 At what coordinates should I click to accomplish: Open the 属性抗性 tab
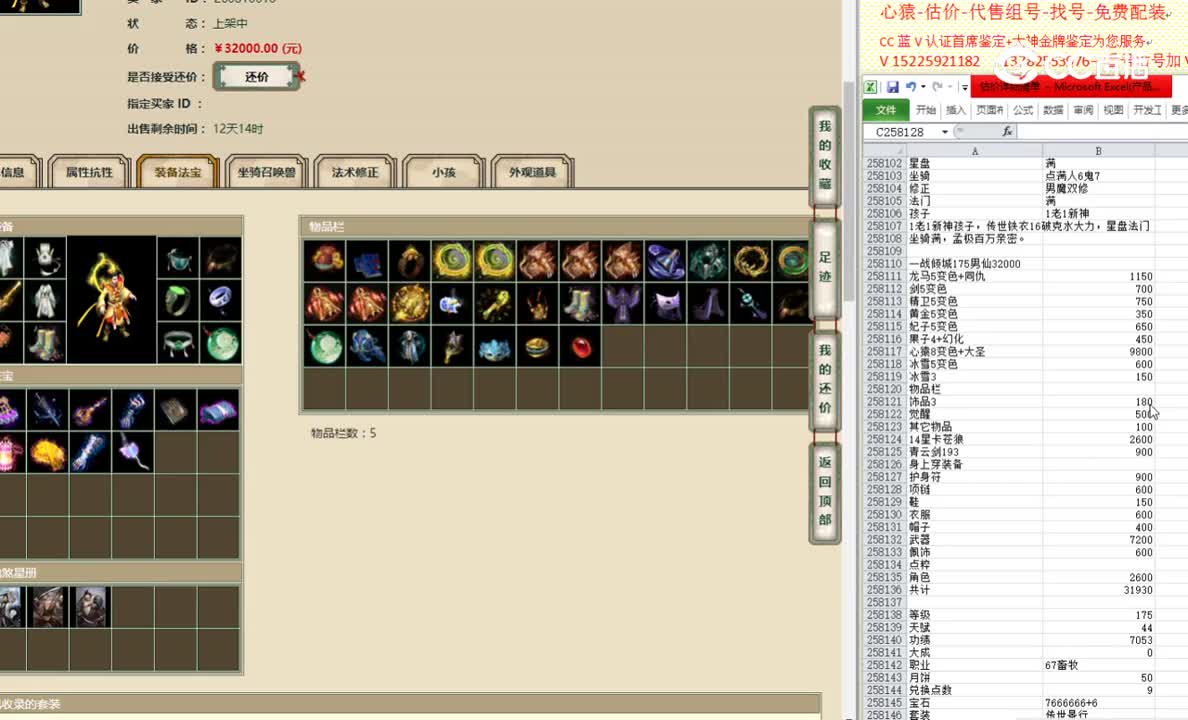pyautogui.click(x=89, y=172)
